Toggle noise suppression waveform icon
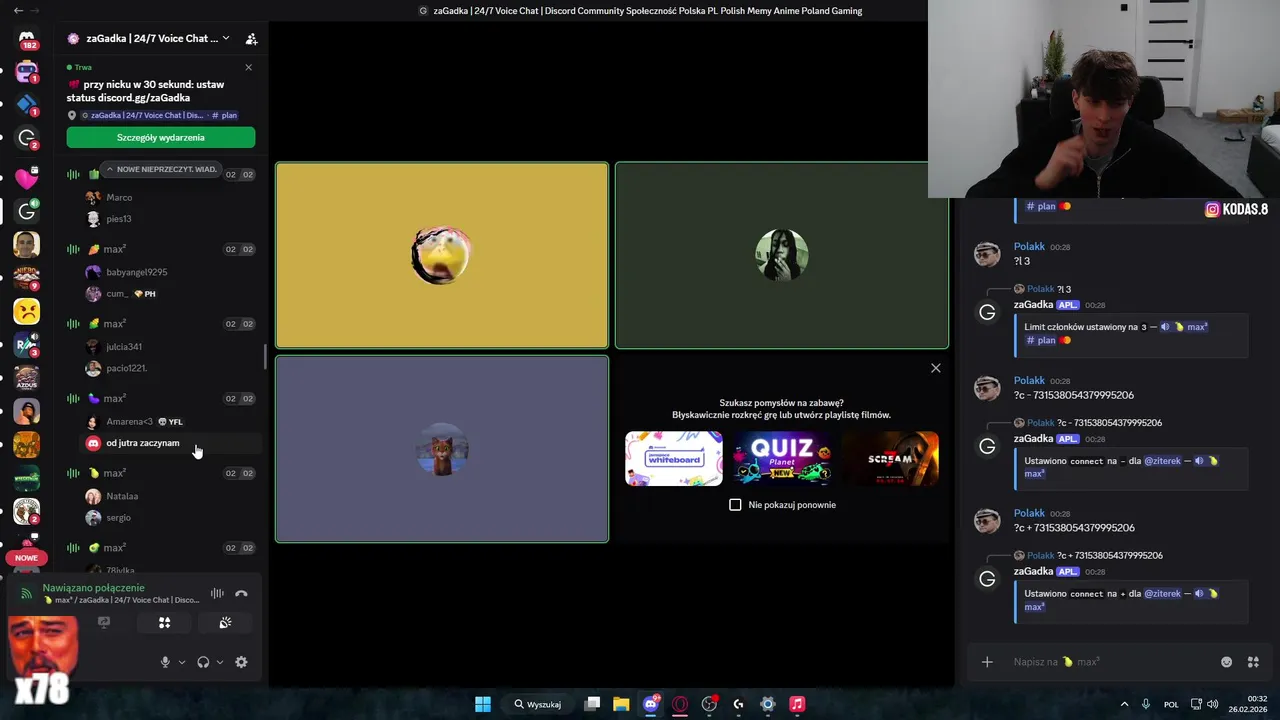The width and height of the screenshot is (1280, 720). (x=217, y=593)
